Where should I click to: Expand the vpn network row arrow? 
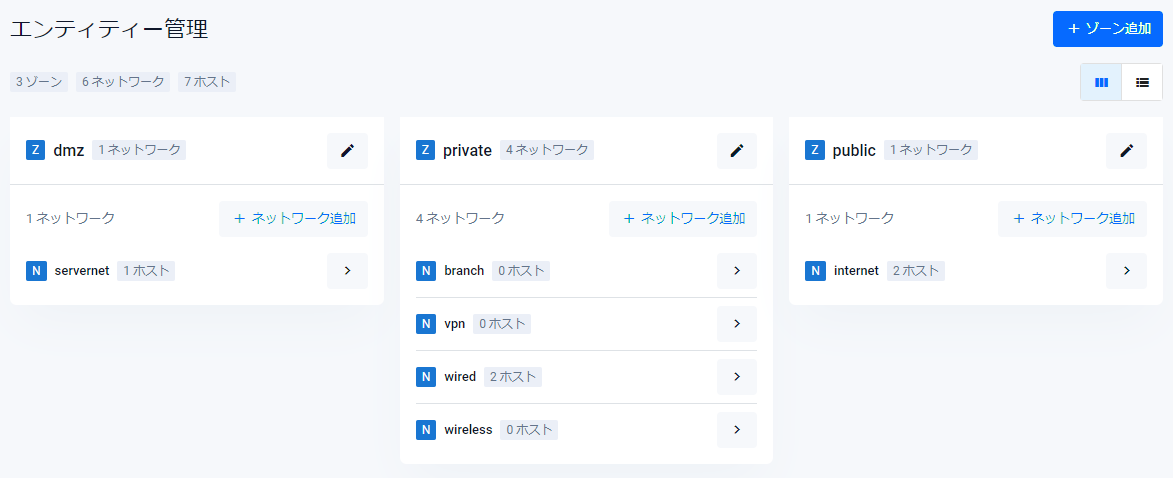(737, 324)
